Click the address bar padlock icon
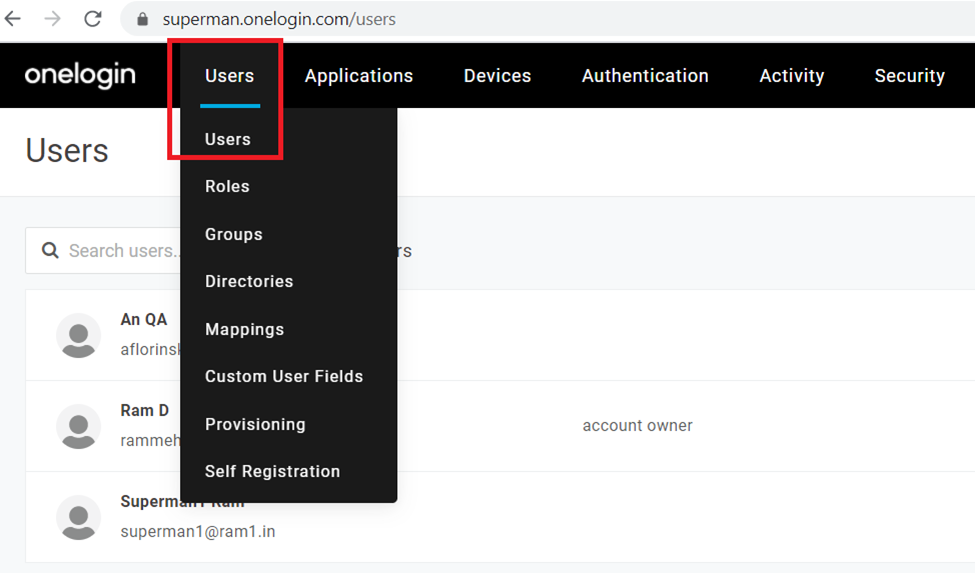The width and height of the screenshot is (975, 573). click(x=142, y=20)
